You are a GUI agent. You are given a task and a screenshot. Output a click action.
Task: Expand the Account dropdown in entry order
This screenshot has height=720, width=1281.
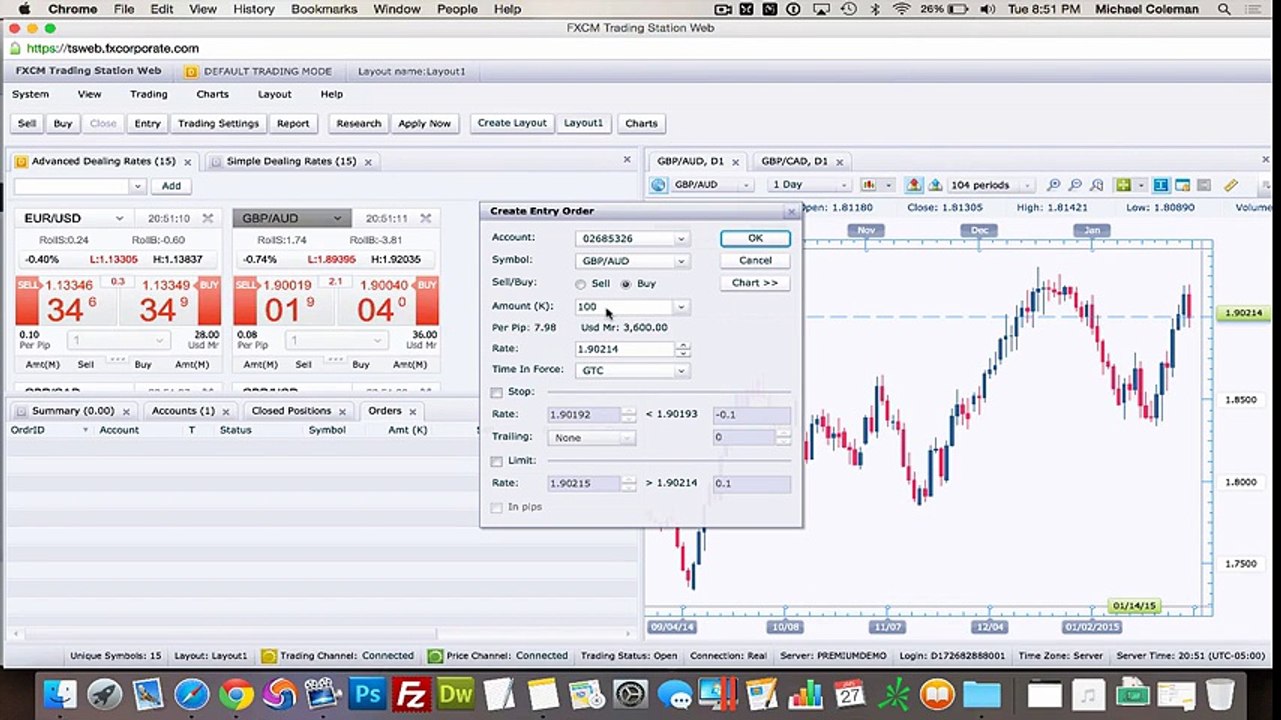(x=681, y=239)
